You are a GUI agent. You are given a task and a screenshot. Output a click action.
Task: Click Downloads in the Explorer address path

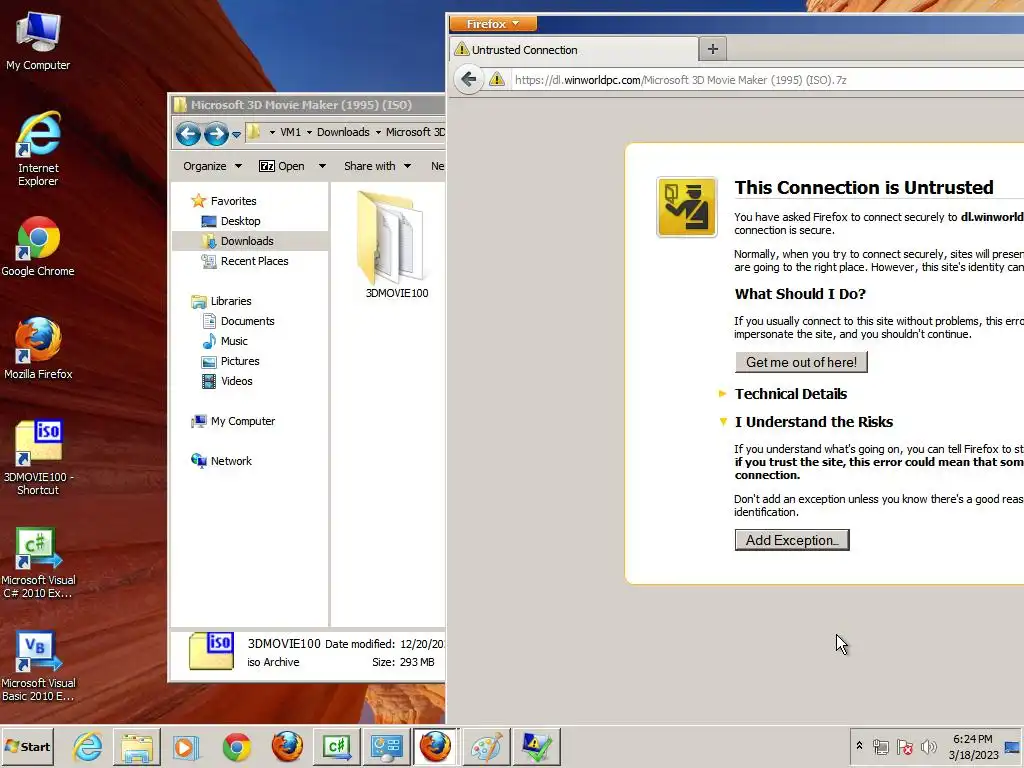[343, 132]
